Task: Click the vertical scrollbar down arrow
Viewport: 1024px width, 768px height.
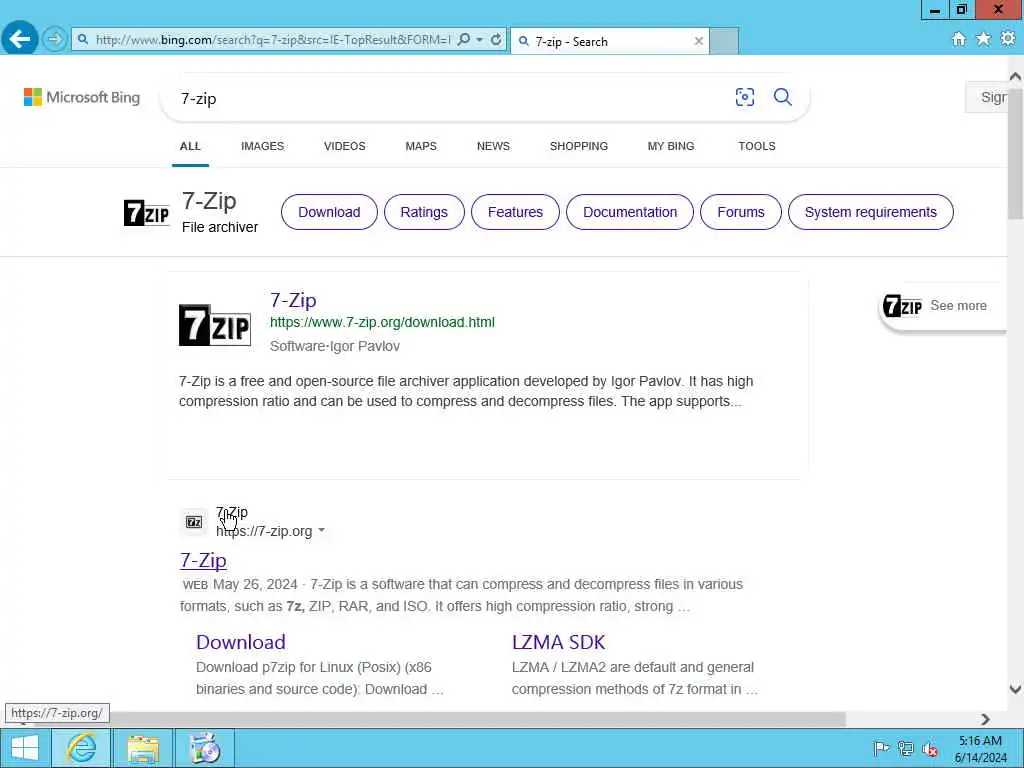Action: pos(1015,689)
